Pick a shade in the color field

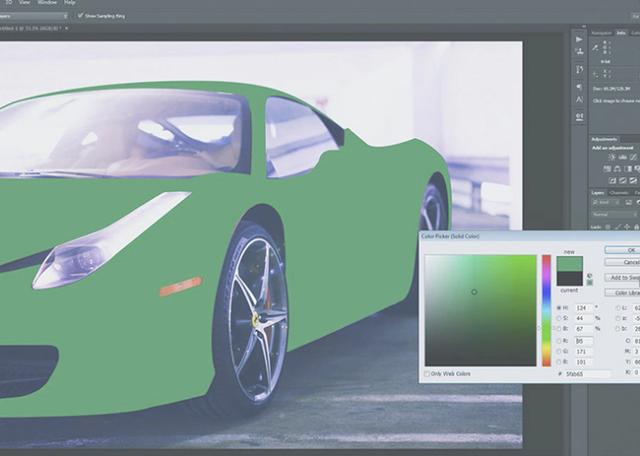click(x=480, y=311)
